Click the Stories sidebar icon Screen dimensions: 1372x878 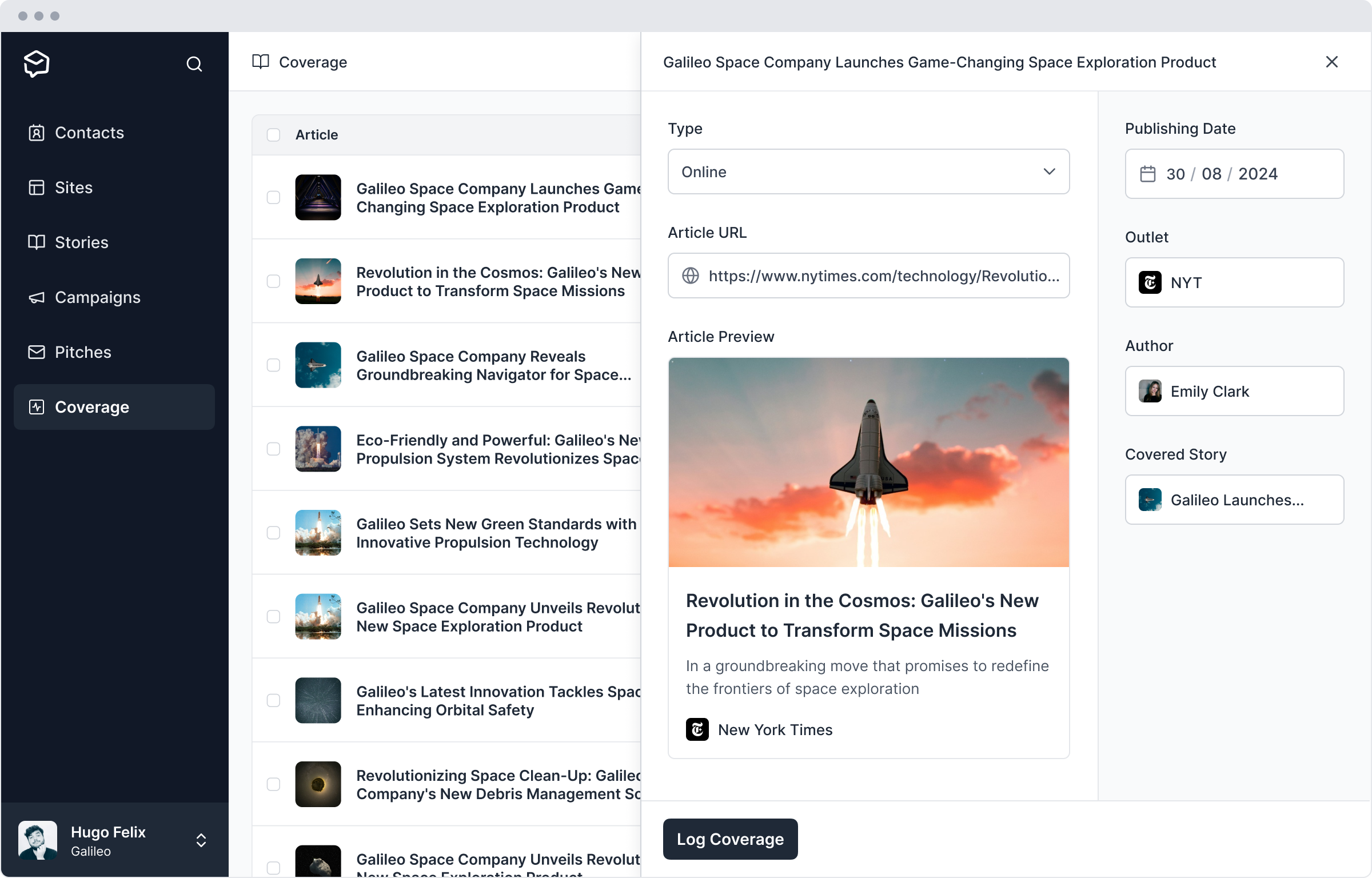[x=37, y=242]
